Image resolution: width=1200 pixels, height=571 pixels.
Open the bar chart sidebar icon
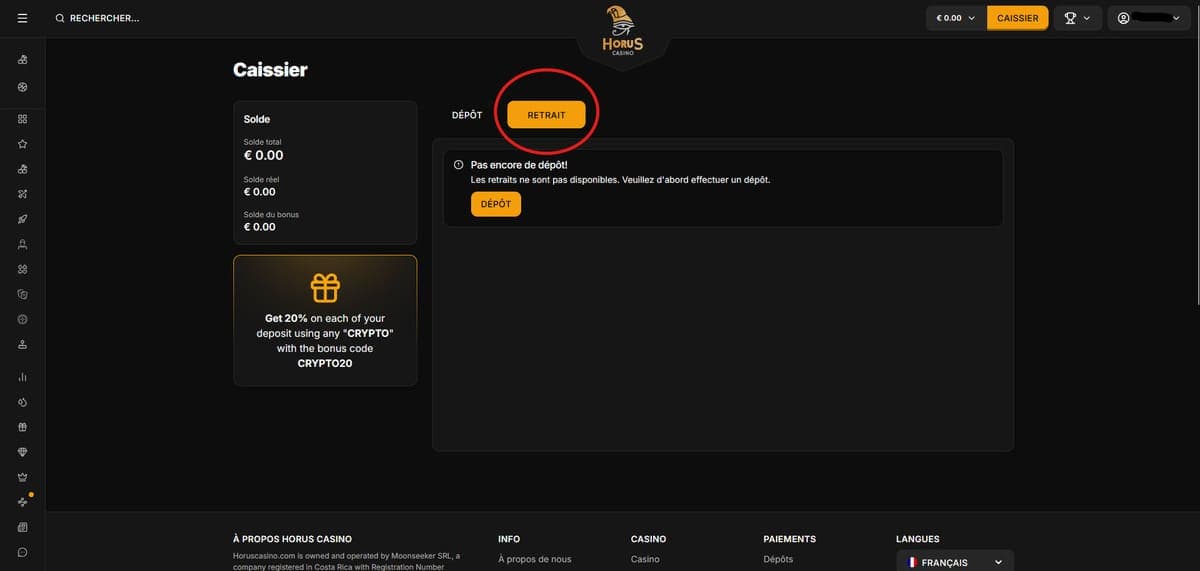(22, 377)
